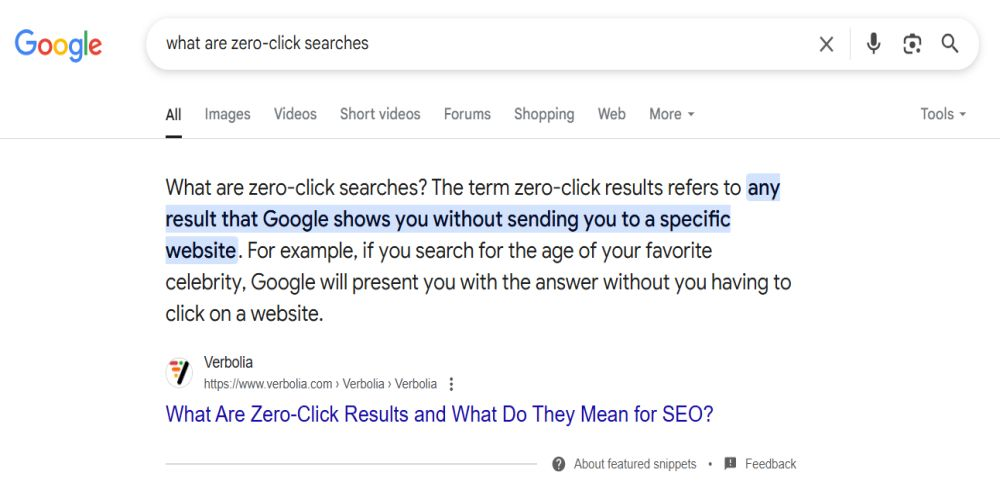Select the Web results tab
This screenshot has width=1000, height=500.
click(612, 114)
